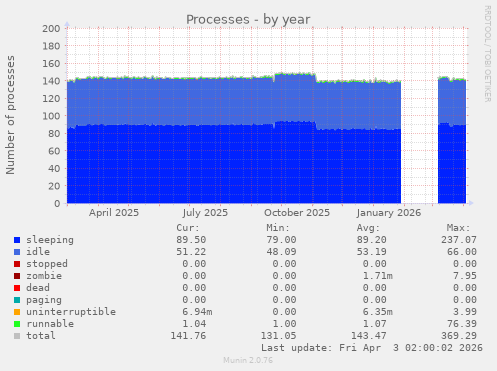The image size is (497, 371).
Task: Select the 'paging' legend label
Action: (x=44, y=300)
